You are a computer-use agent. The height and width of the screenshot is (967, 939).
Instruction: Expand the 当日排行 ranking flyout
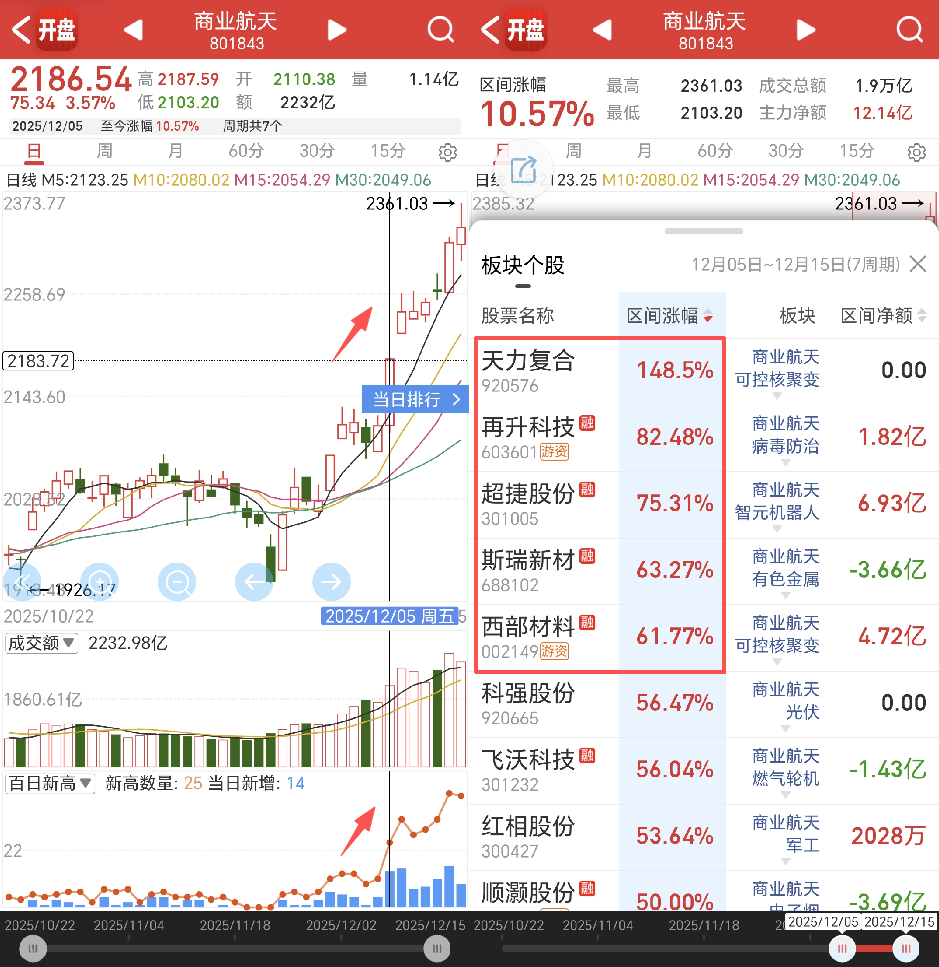pyautogui.click(x=415, y=399)
